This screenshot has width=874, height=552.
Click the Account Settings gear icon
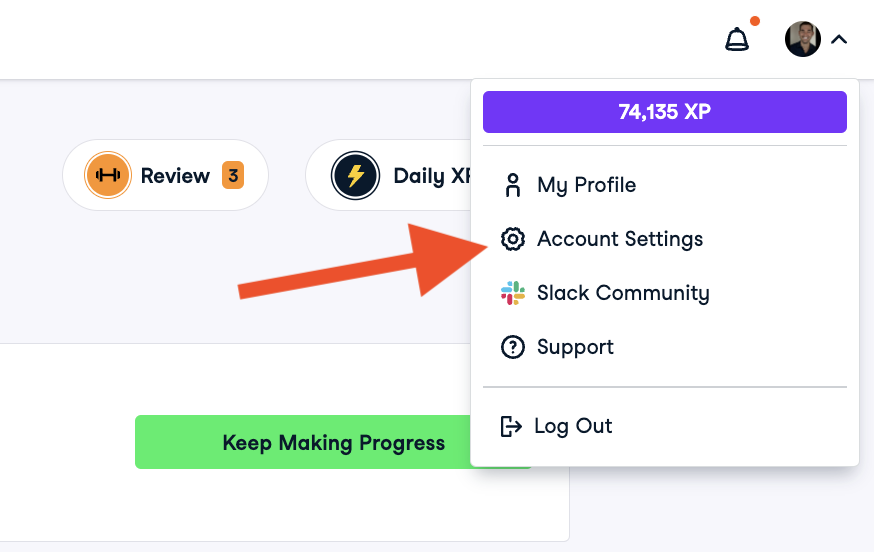click(x=513, y=239)
